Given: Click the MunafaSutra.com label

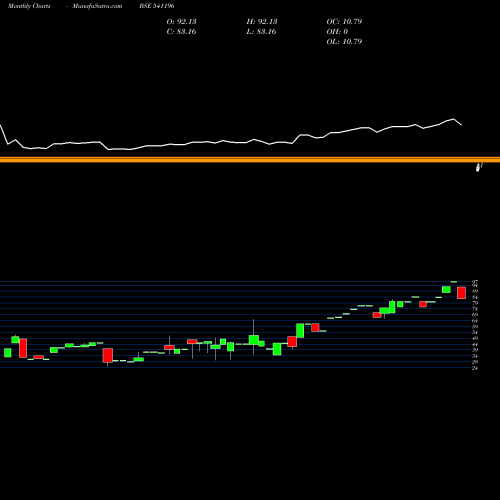Looking at the screenshot, I should [97, 6].
